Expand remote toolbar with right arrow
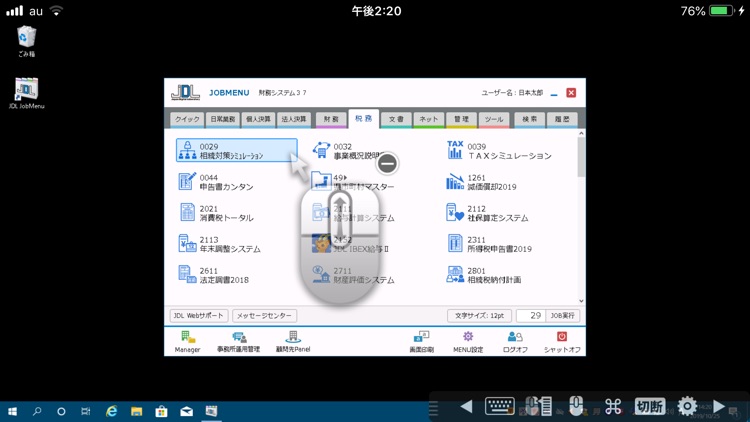Viewport: 750px width, 422px height. 718,406
